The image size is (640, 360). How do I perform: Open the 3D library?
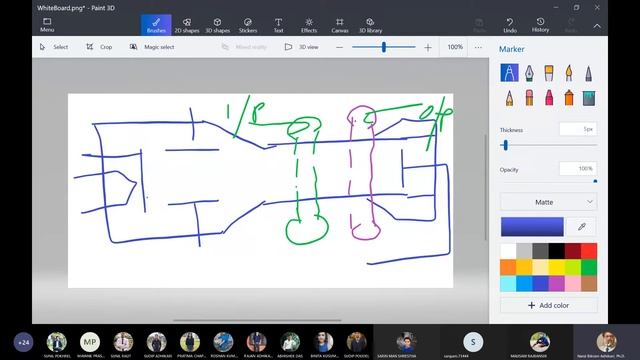point(370,25)
